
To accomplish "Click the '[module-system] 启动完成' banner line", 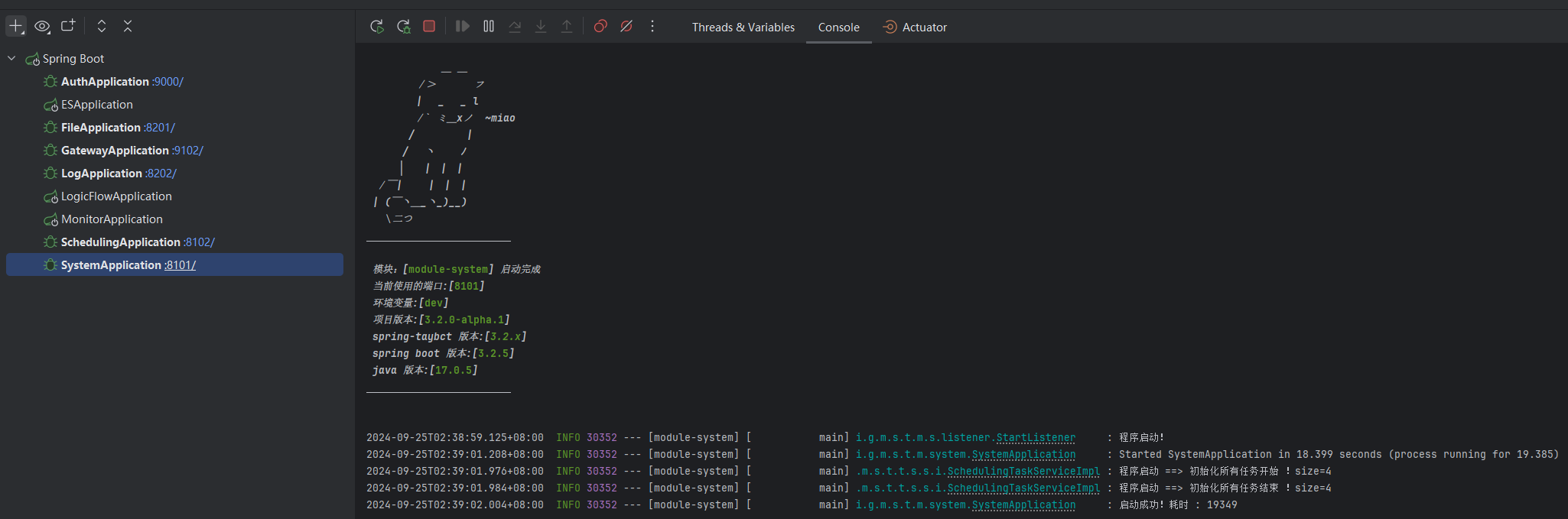I will pyautogui.click(x=457, y=269).
